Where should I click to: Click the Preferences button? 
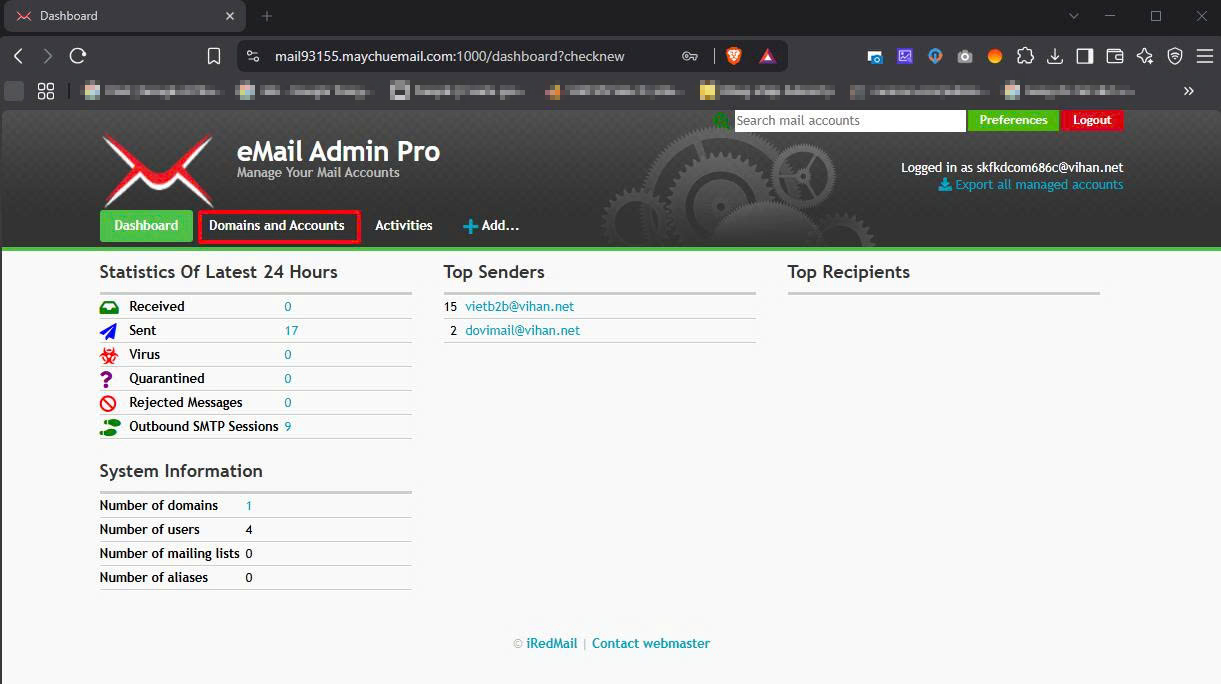[1013, 120]
